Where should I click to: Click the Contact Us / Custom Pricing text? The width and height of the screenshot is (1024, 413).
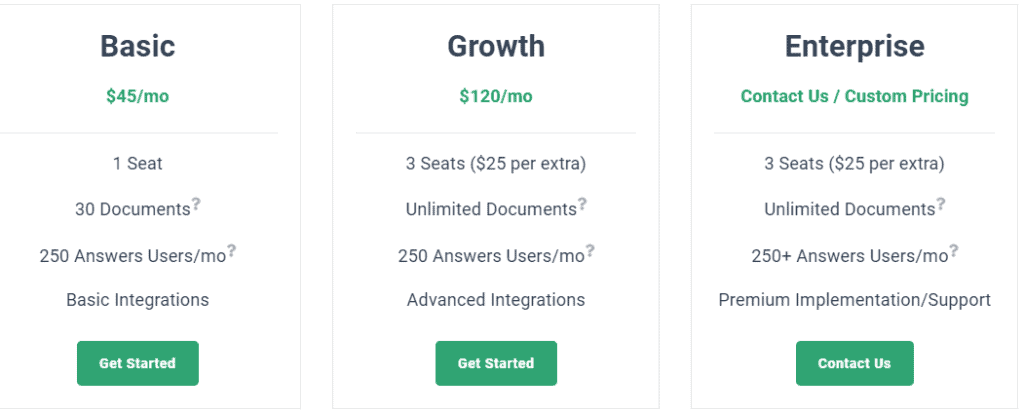(854, 96)
